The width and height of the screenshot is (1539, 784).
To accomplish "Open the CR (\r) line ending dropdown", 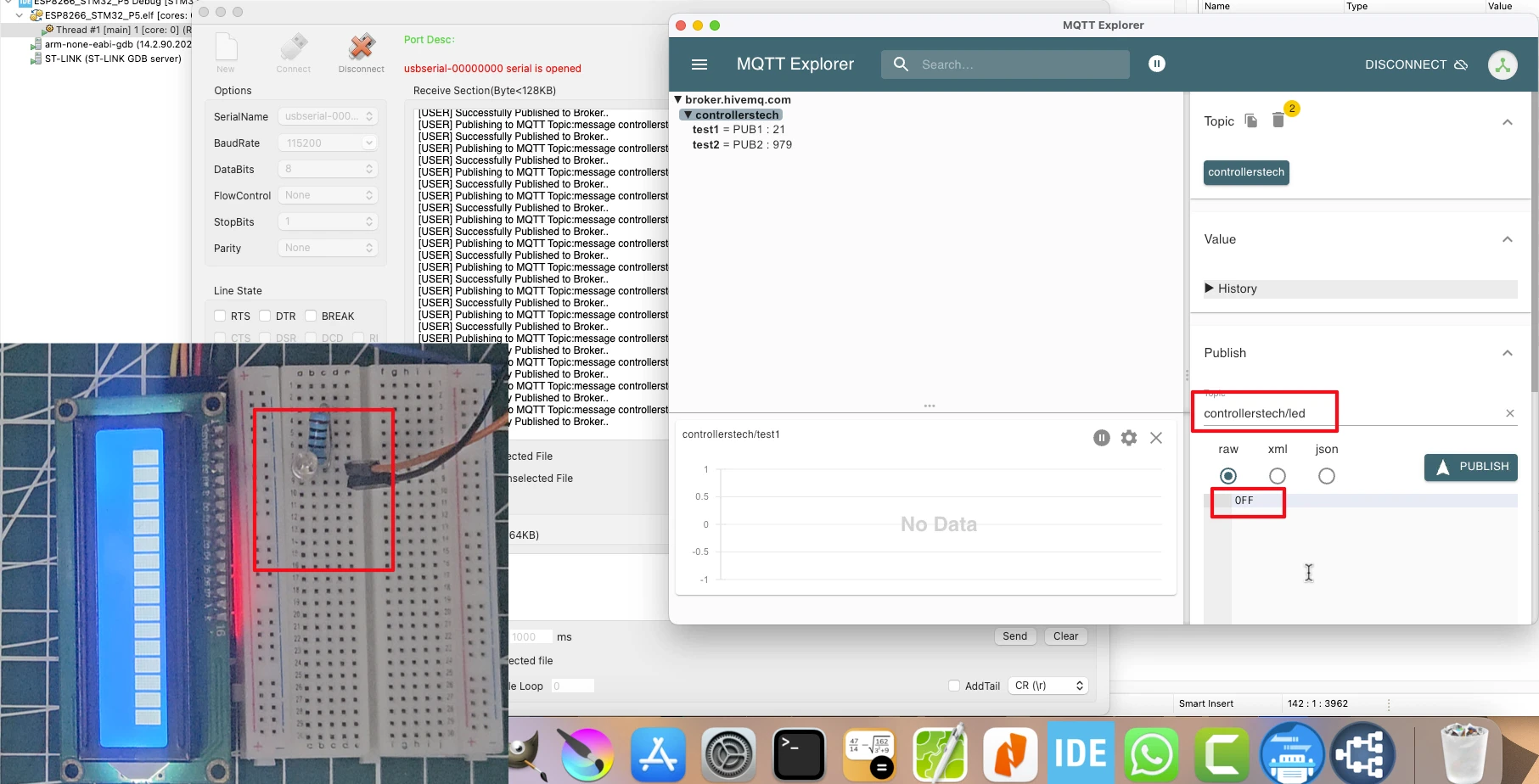I will pos(1048,686).
